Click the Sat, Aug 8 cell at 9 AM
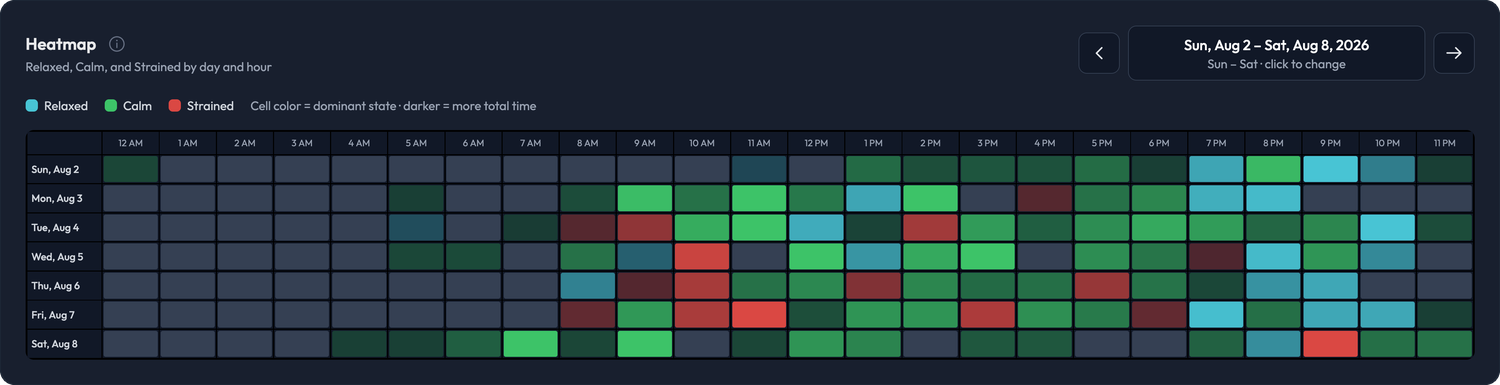This screenshot has width=1500, height=385. point(646,344)
